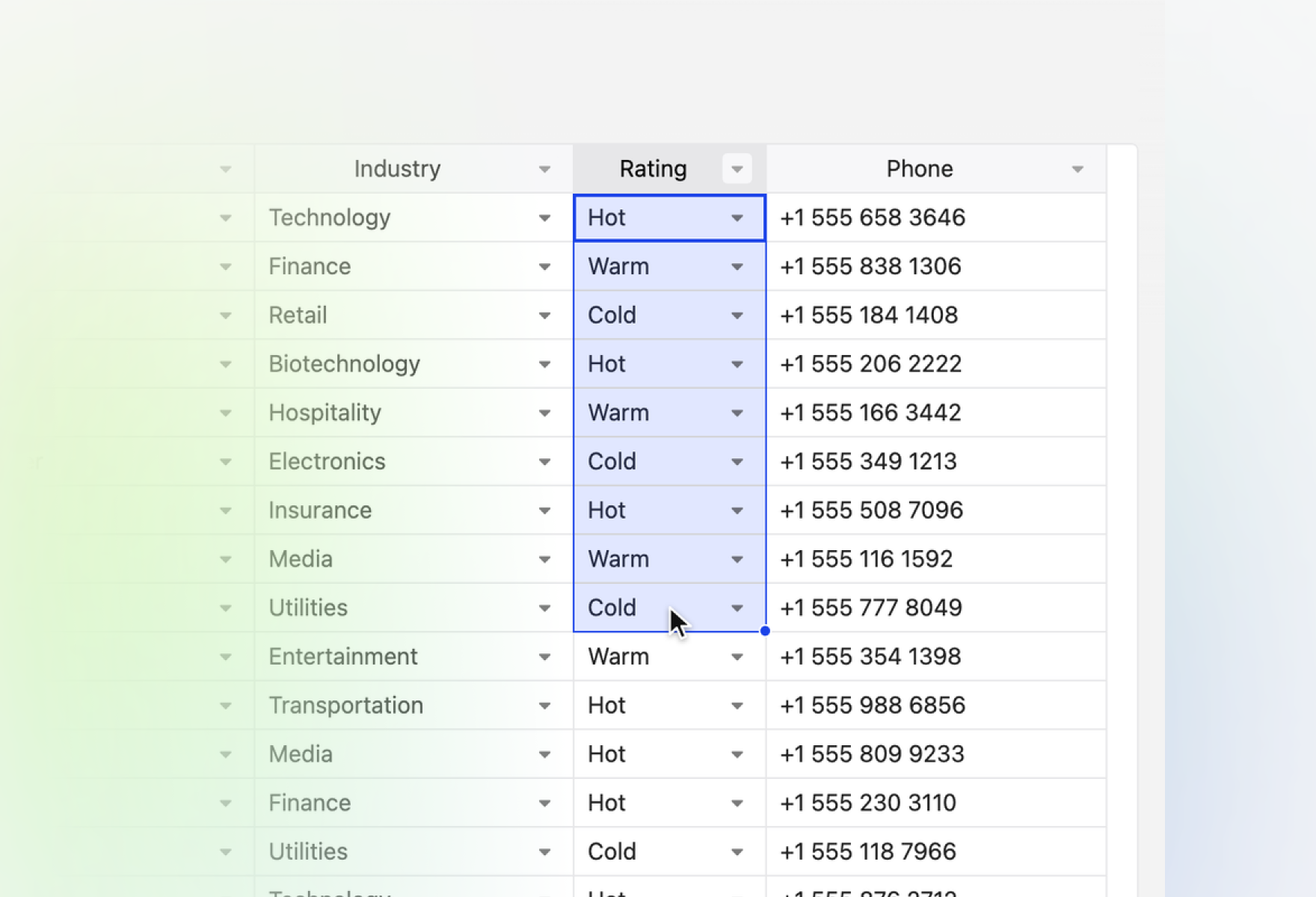Select phone cell +1 555 508 7096

pos(936,510)
